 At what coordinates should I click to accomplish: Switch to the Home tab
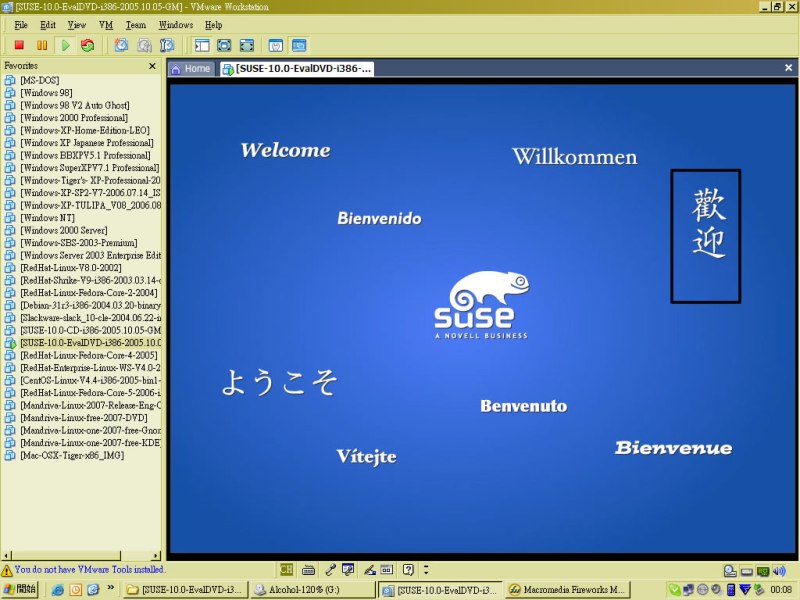191,69
